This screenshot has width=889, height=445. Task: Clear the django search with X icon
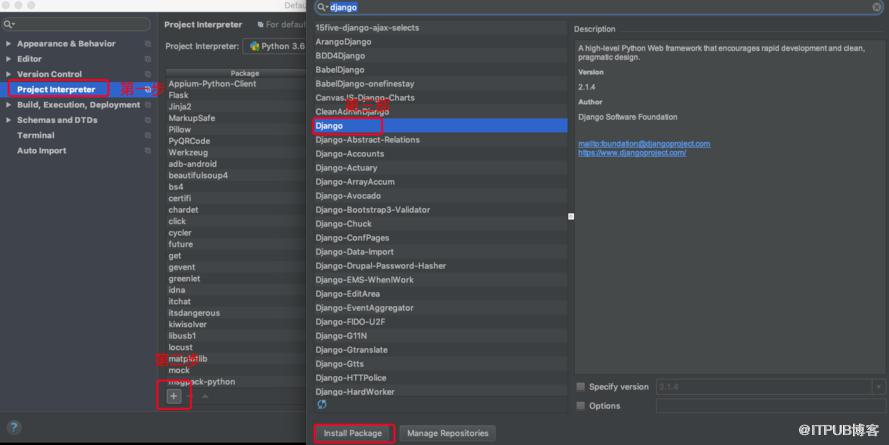[x=877, y=7]
